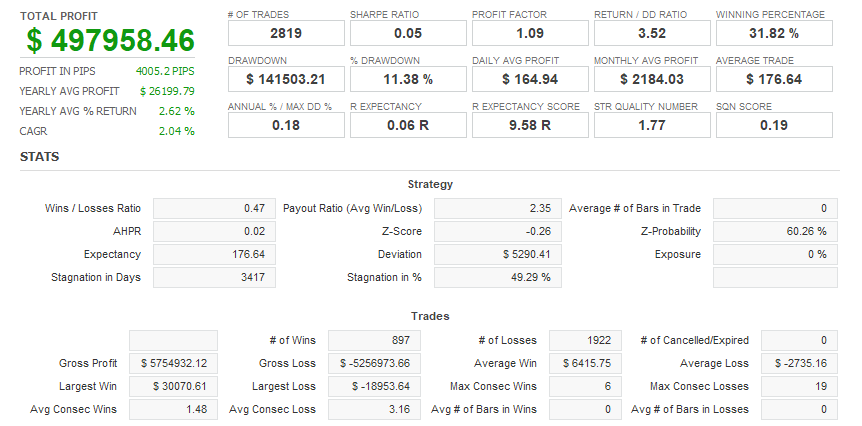862x426 pixels.
Task: Click the Sharpe Ratio value box
Action: (x=408, y=33)
